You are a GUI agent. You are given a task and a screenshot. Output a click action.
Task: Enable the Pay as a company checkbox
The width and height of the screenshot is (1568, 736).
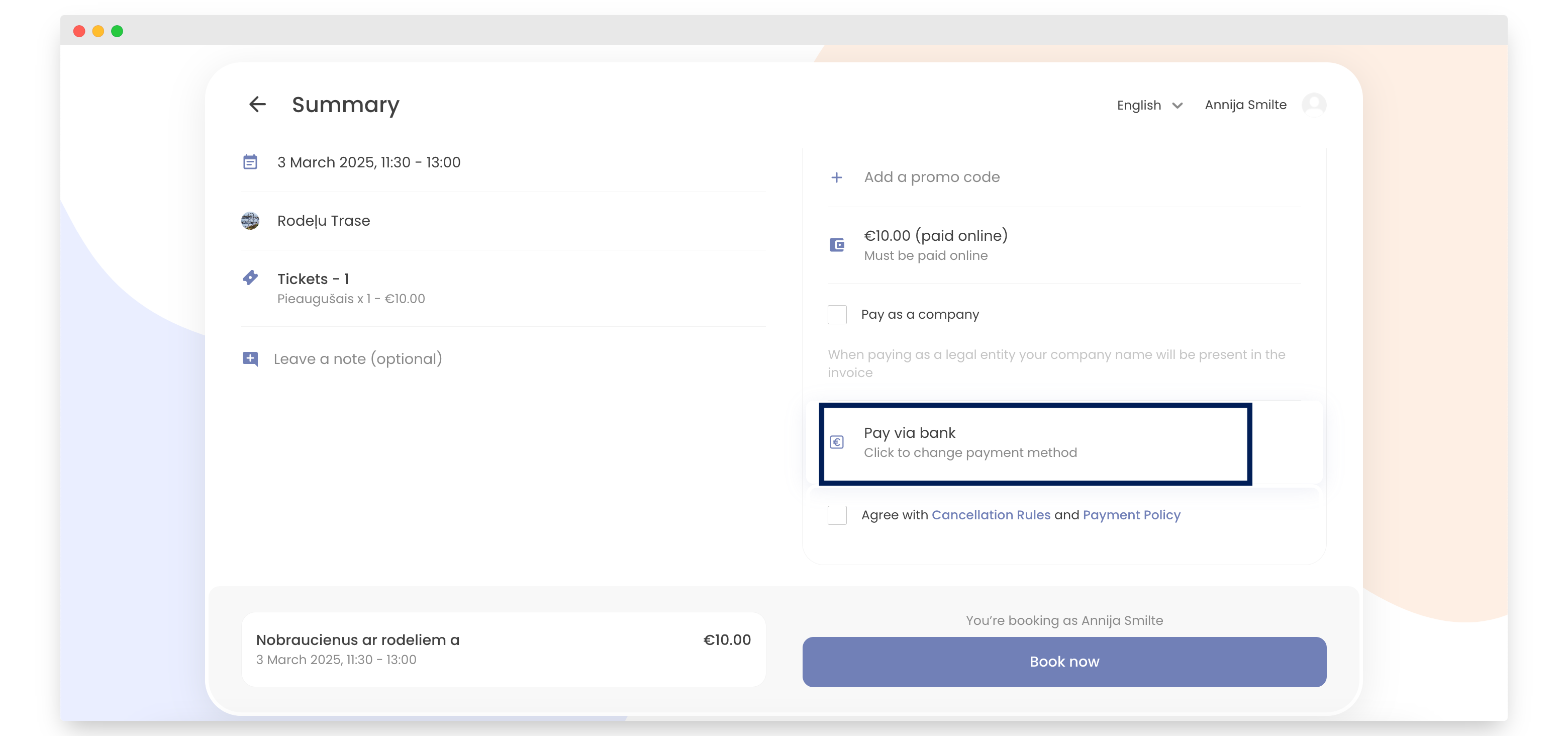pyautogui.click(x=838, y=314)
